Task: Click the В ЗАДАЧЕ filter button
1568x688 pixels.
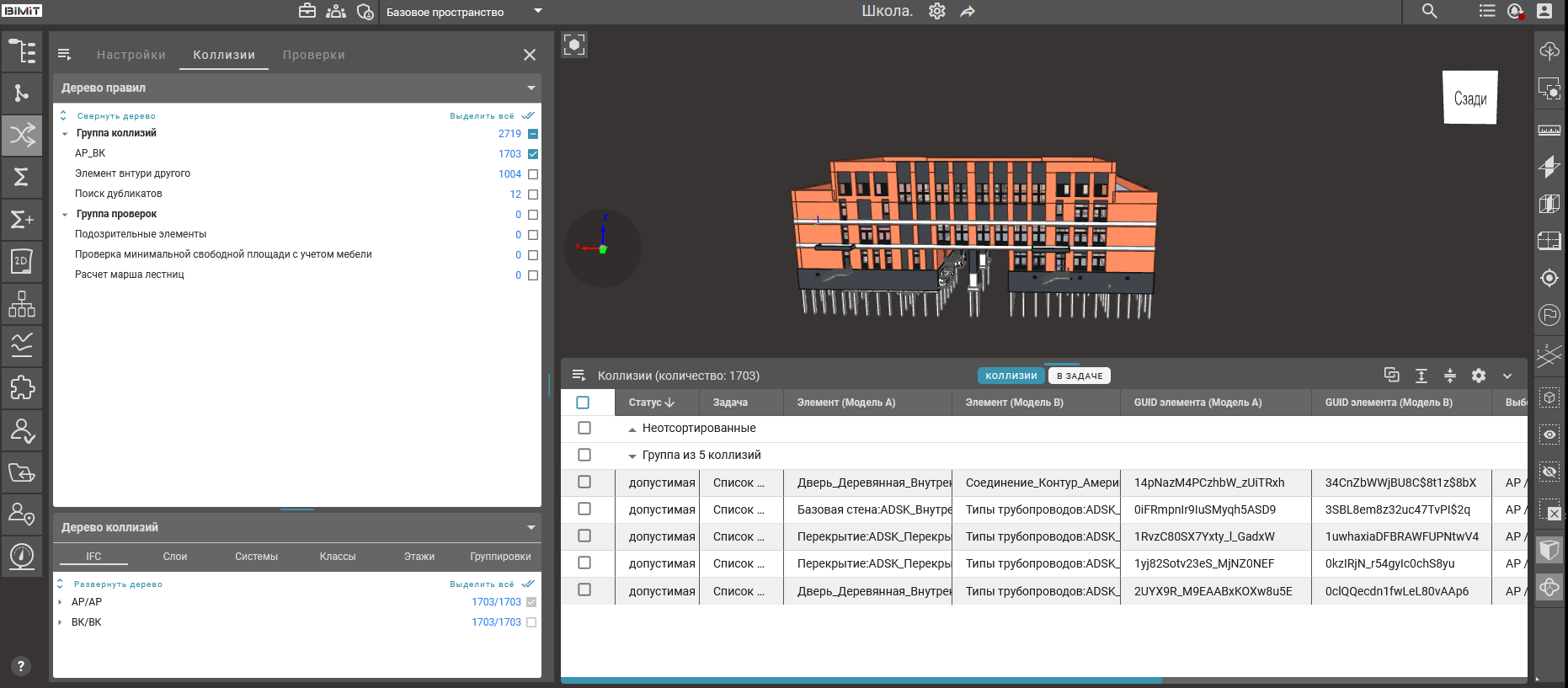Action: (1079, 376)
